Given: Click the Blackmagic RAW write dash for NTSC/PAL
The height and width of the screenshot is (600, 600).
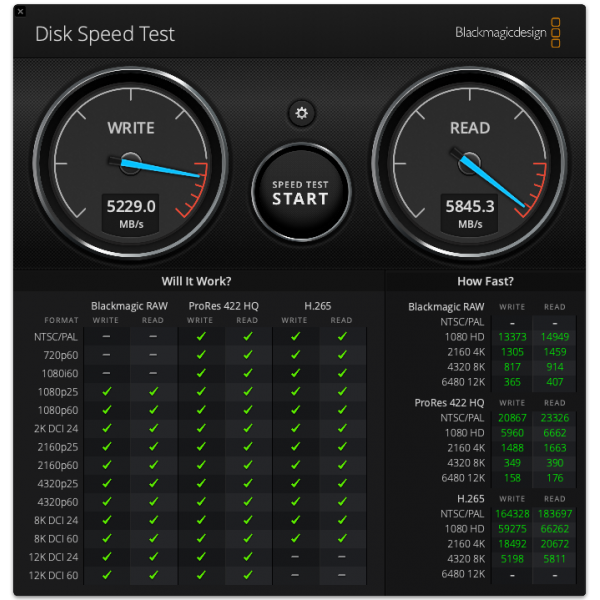Looking at the screenshot, I should tap(106, 337).
